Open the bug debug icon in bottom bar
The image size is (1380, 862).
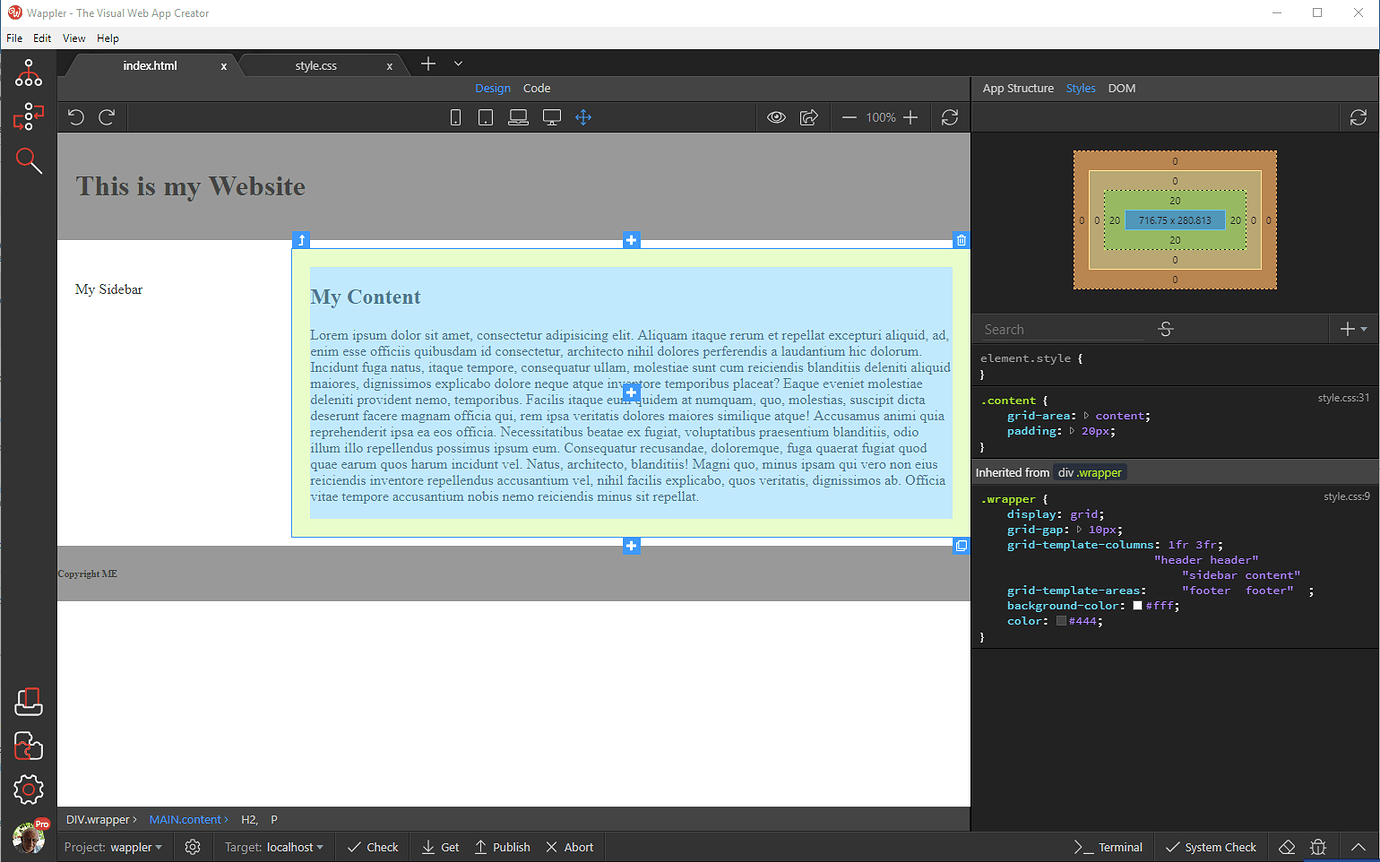[1319, 847]
